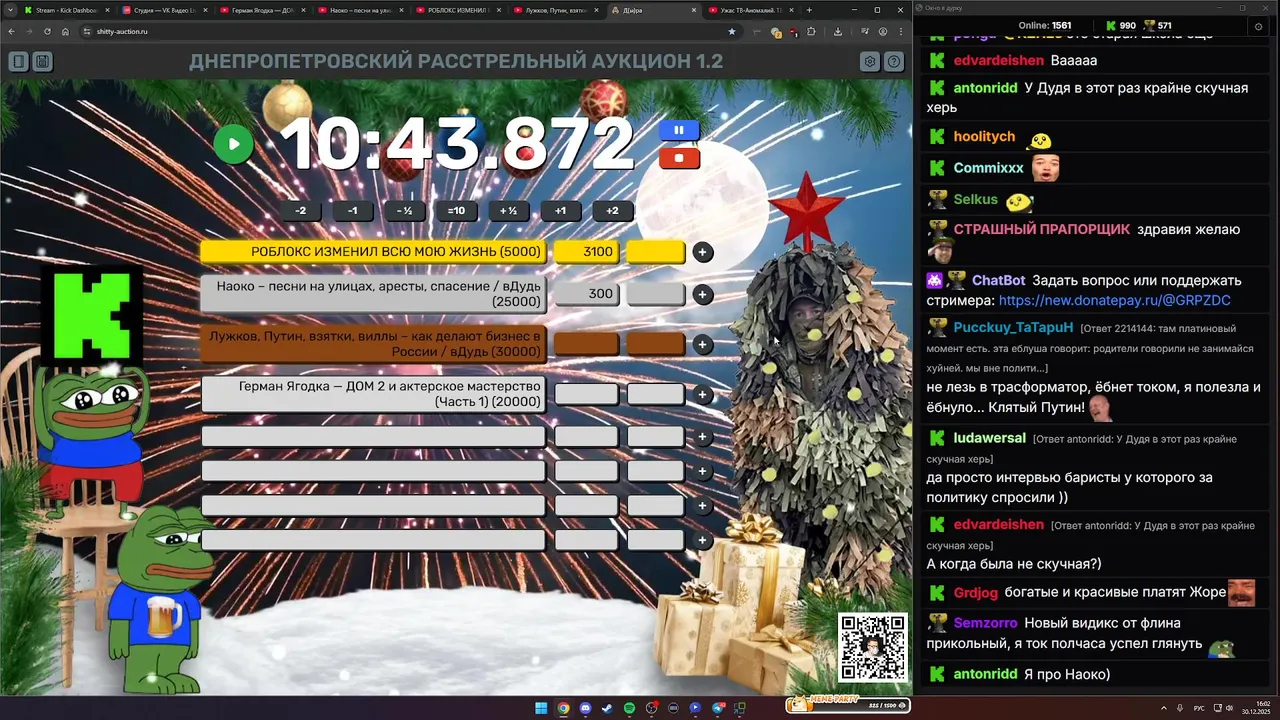The image size is (1280, 720).
Task: Click plus icon on РОБЛОКС ИЗМЕНИЛ lot row
Action: (703, 252)
